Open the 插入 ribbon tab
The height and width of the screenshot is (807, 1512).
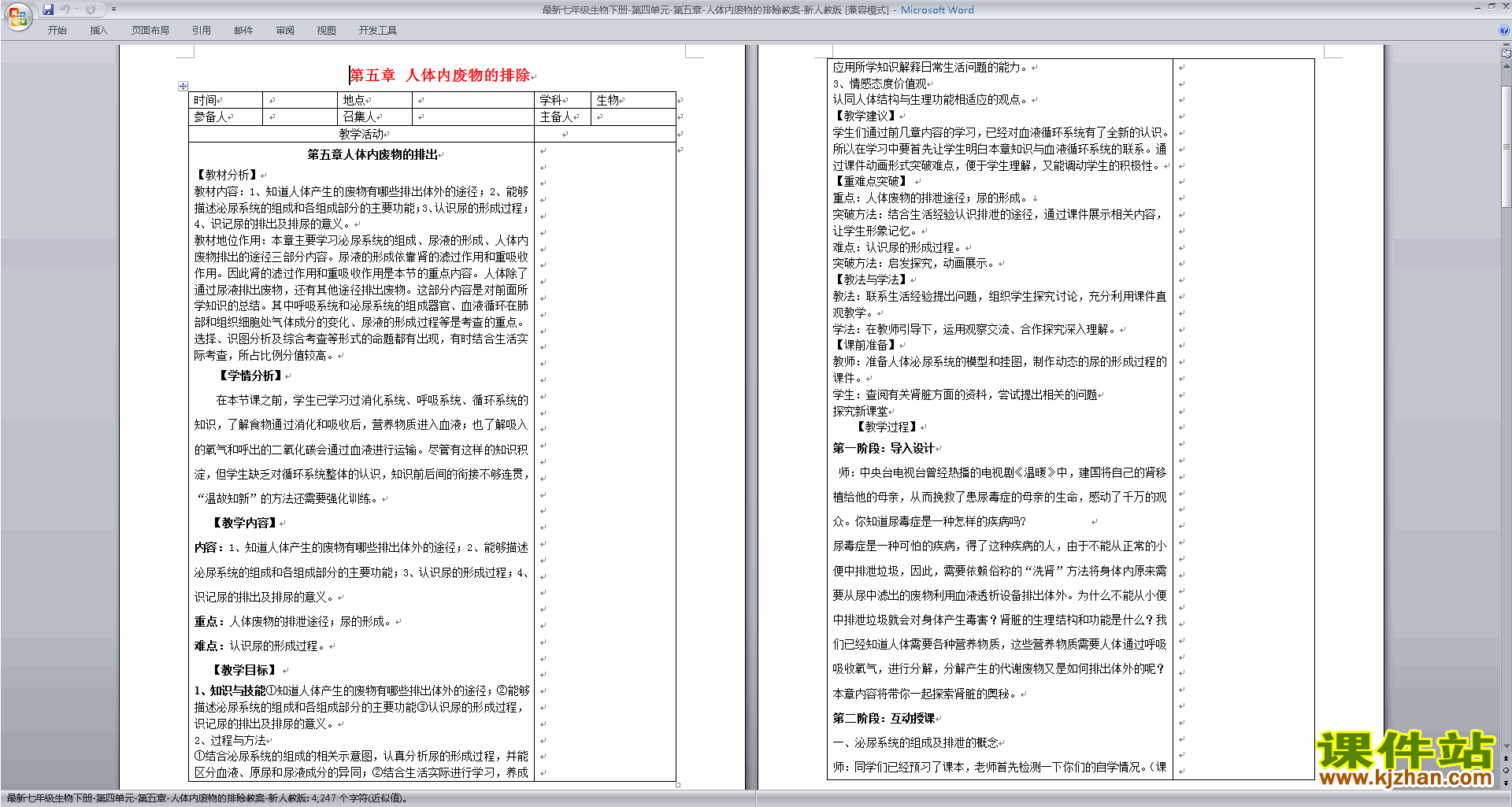(x=98, y=31)
